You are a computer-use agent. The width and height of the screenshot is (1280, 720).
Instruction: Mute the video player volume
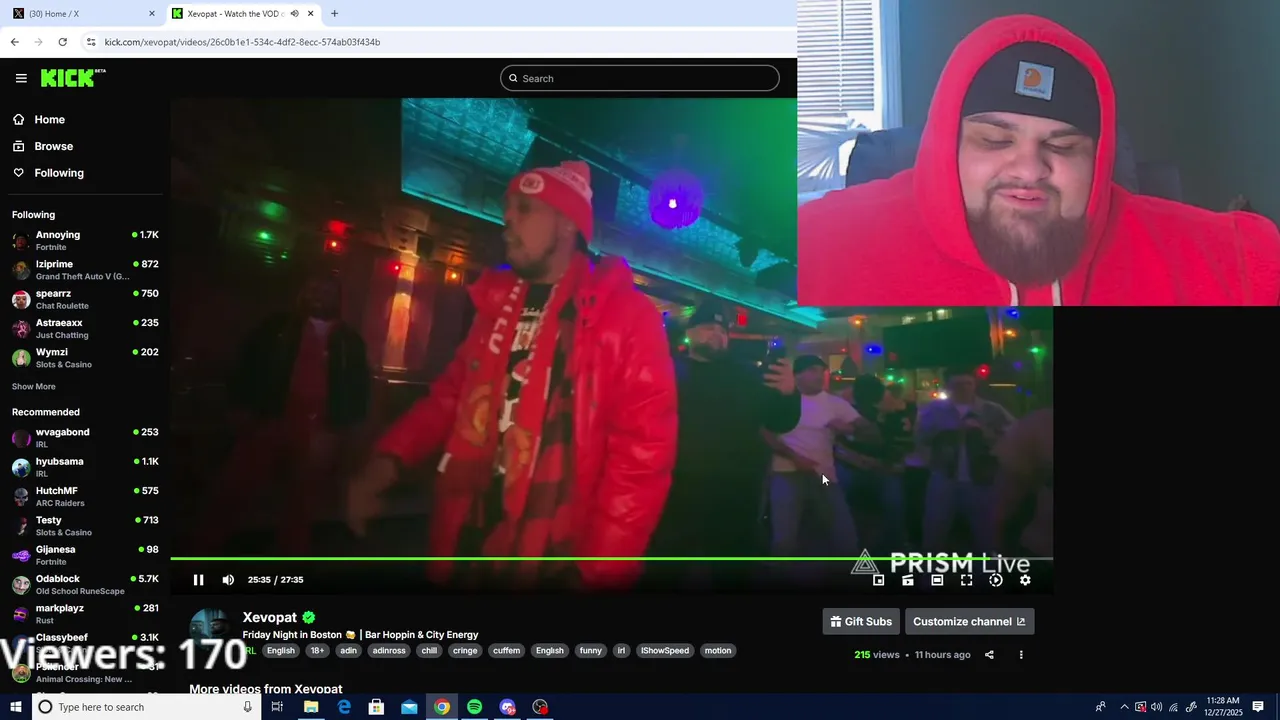228,580
